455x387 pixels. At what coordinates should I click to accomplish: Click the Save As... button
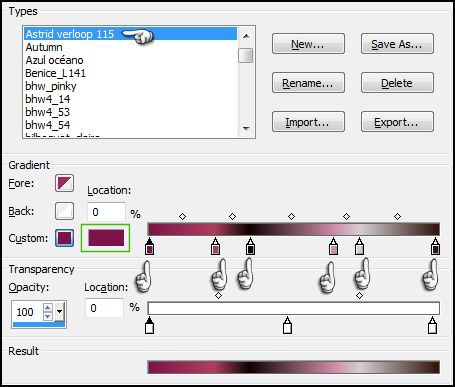397,44
